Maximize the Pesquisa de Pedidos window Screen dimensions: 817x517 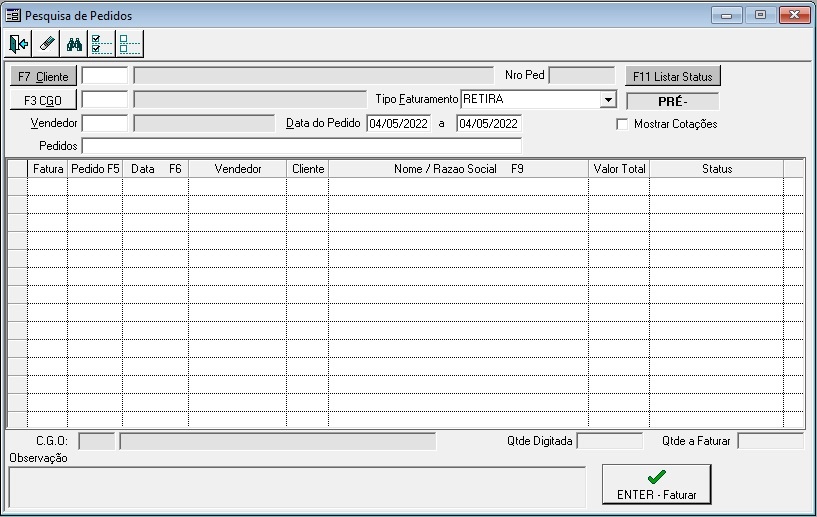(760, 15)
